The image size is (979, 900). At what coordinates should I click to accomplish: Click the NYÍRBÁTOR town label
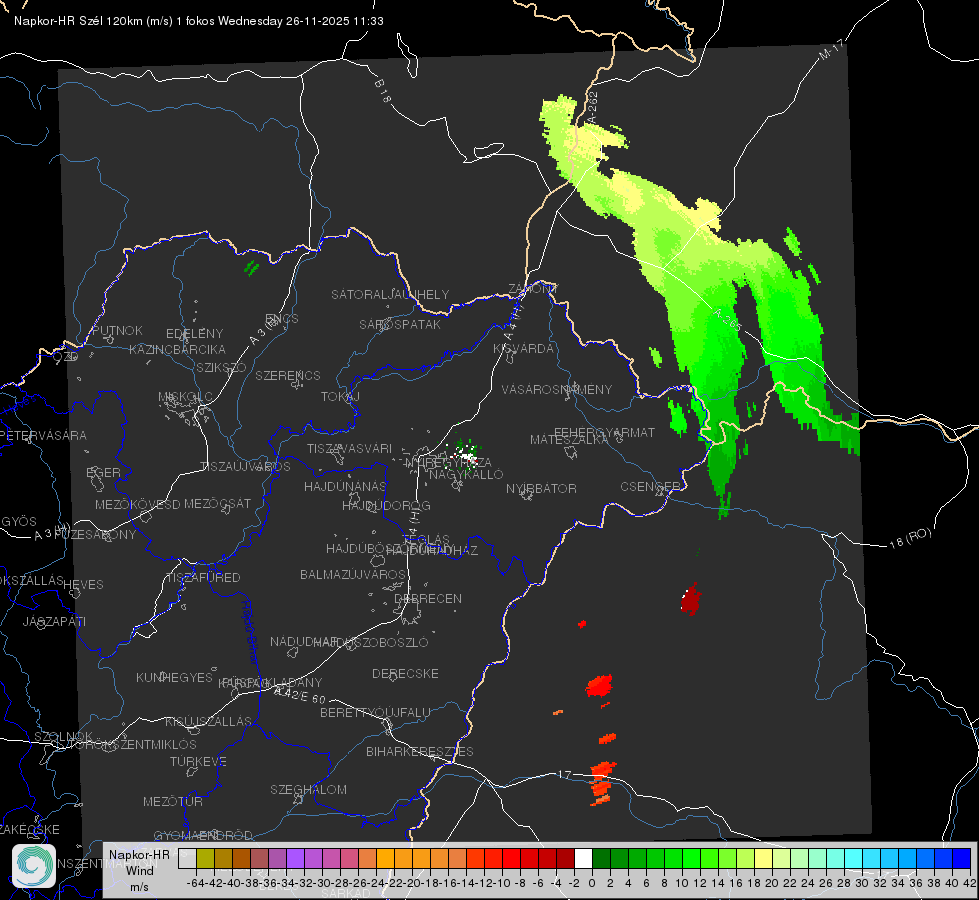541,488
